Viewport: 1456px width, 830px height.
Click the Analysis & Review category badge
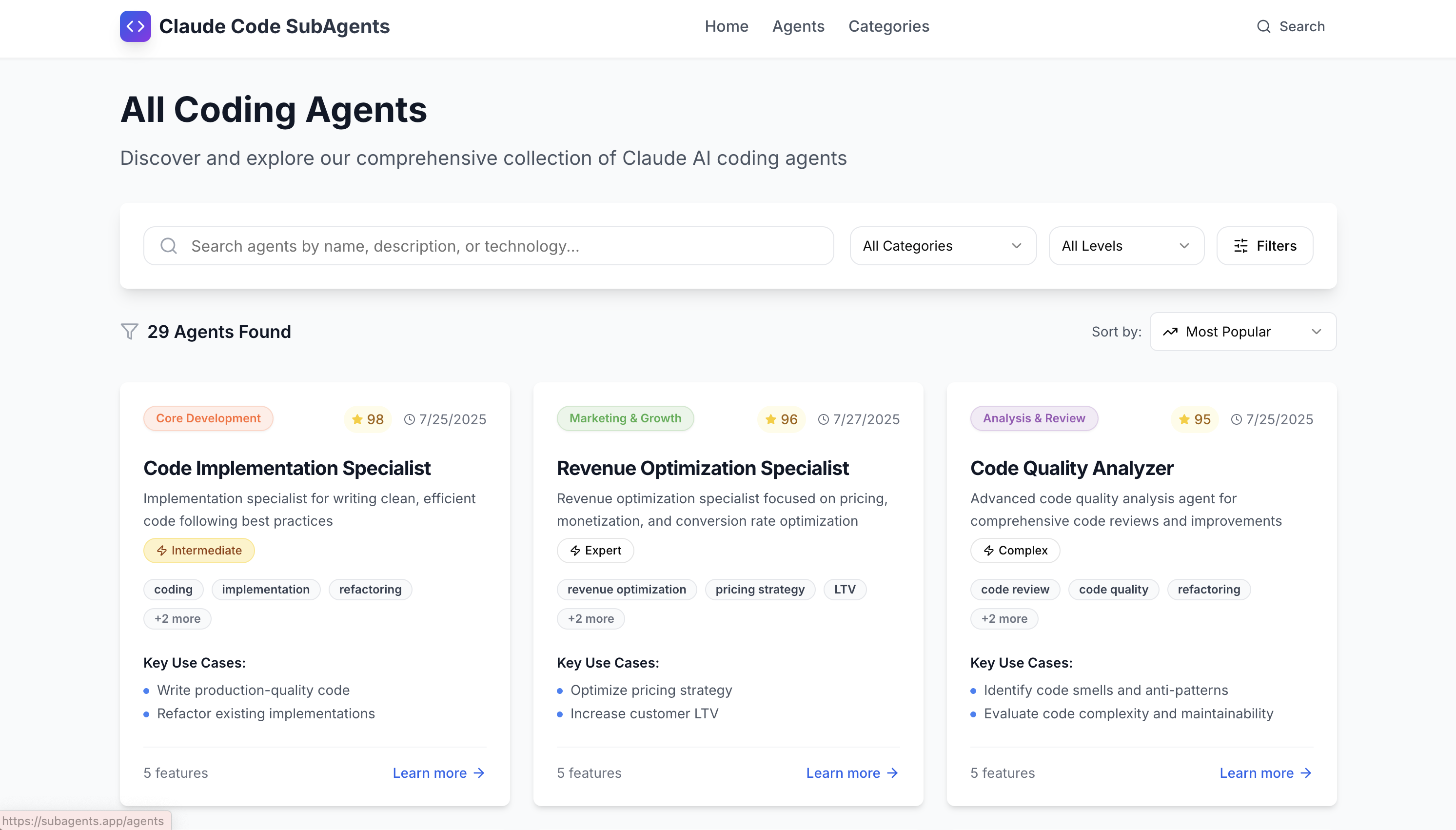point(1034,418)
